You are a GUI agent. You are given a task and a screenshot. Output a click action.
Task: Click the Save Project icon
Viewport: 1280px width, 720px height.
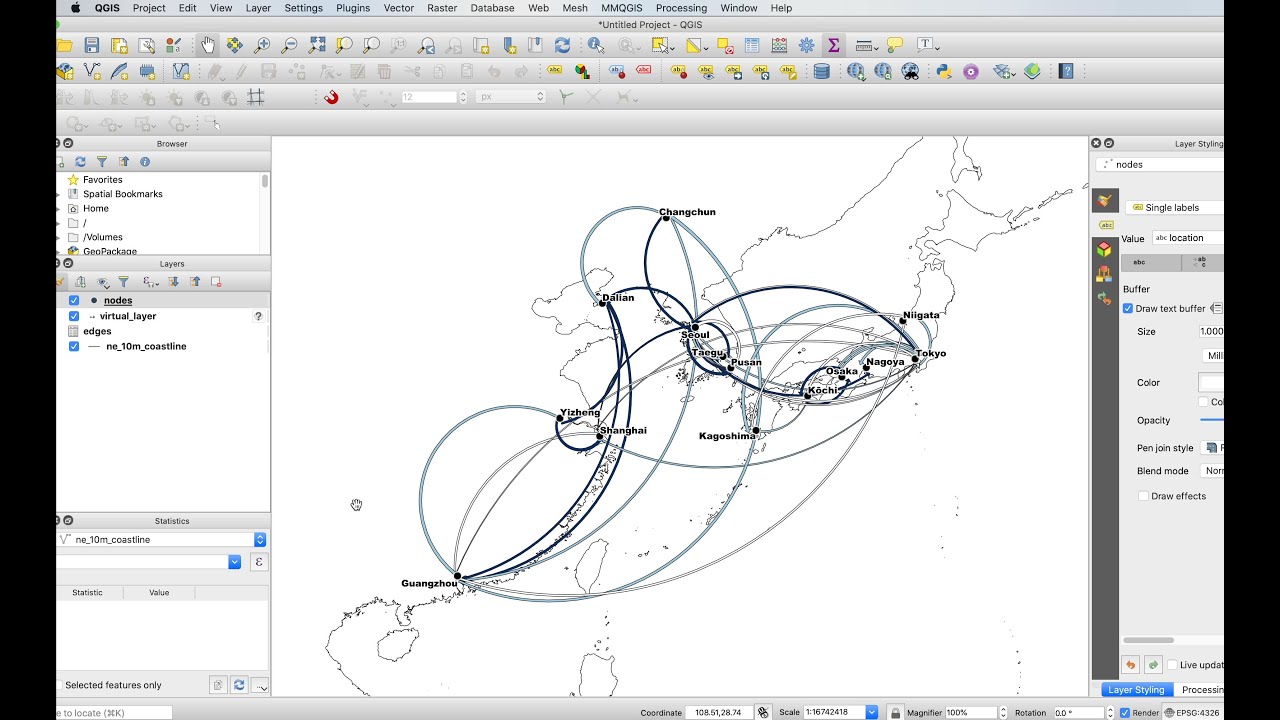92,45
